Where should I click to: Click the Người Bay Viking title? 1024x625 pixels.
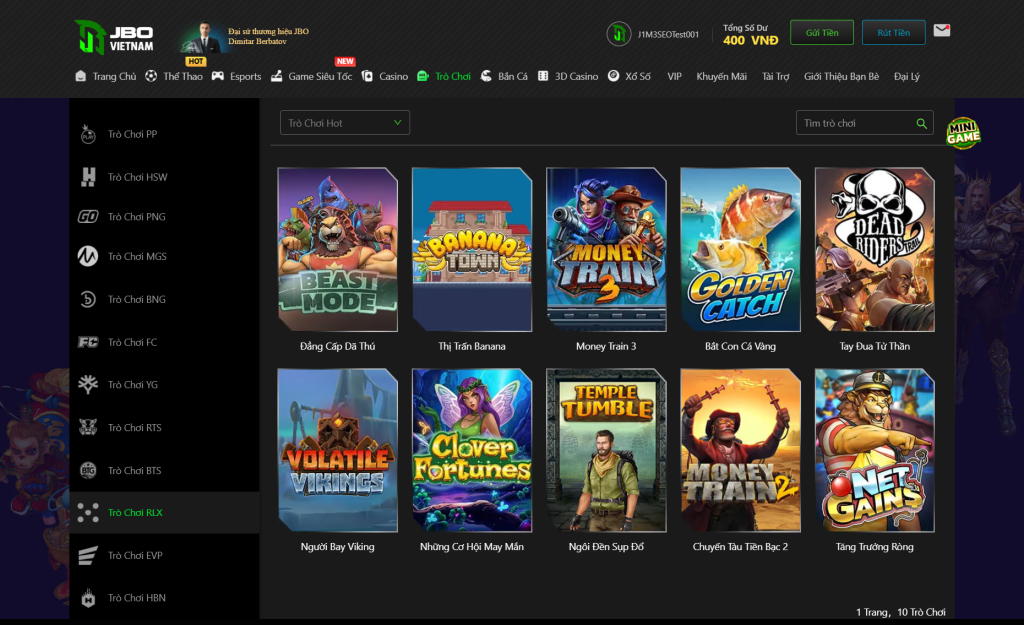(x=338, y=547)
